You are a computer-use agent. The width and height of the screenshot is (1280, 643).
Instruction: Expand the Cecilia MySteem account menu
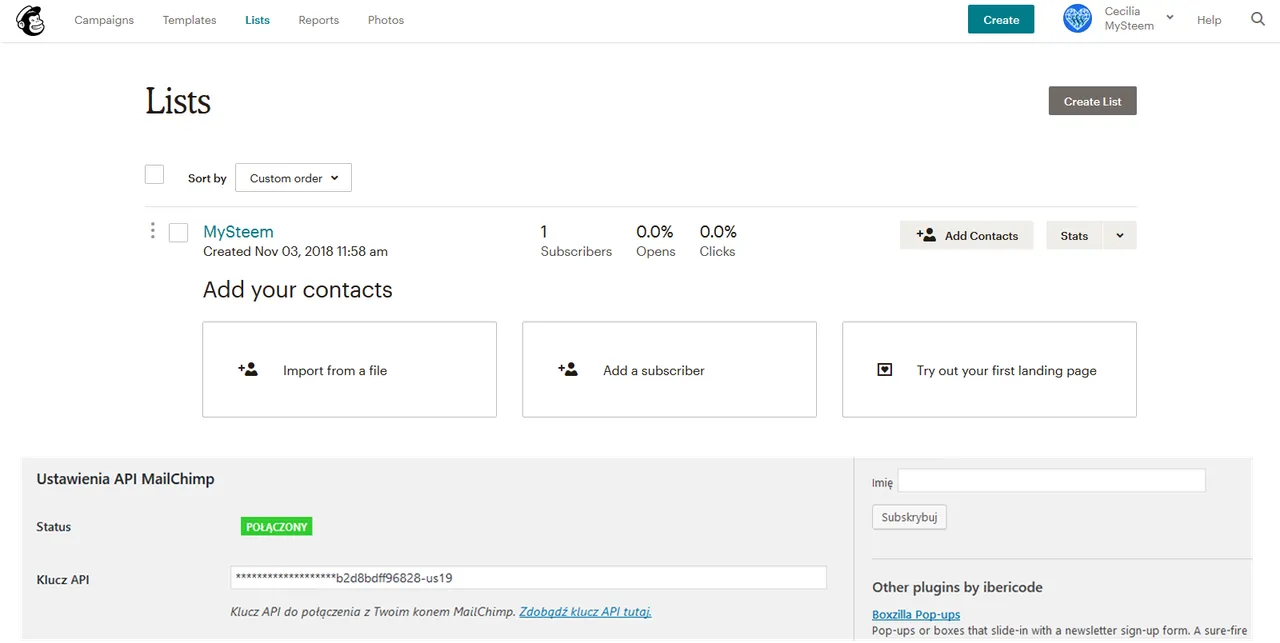point(1169,18)
